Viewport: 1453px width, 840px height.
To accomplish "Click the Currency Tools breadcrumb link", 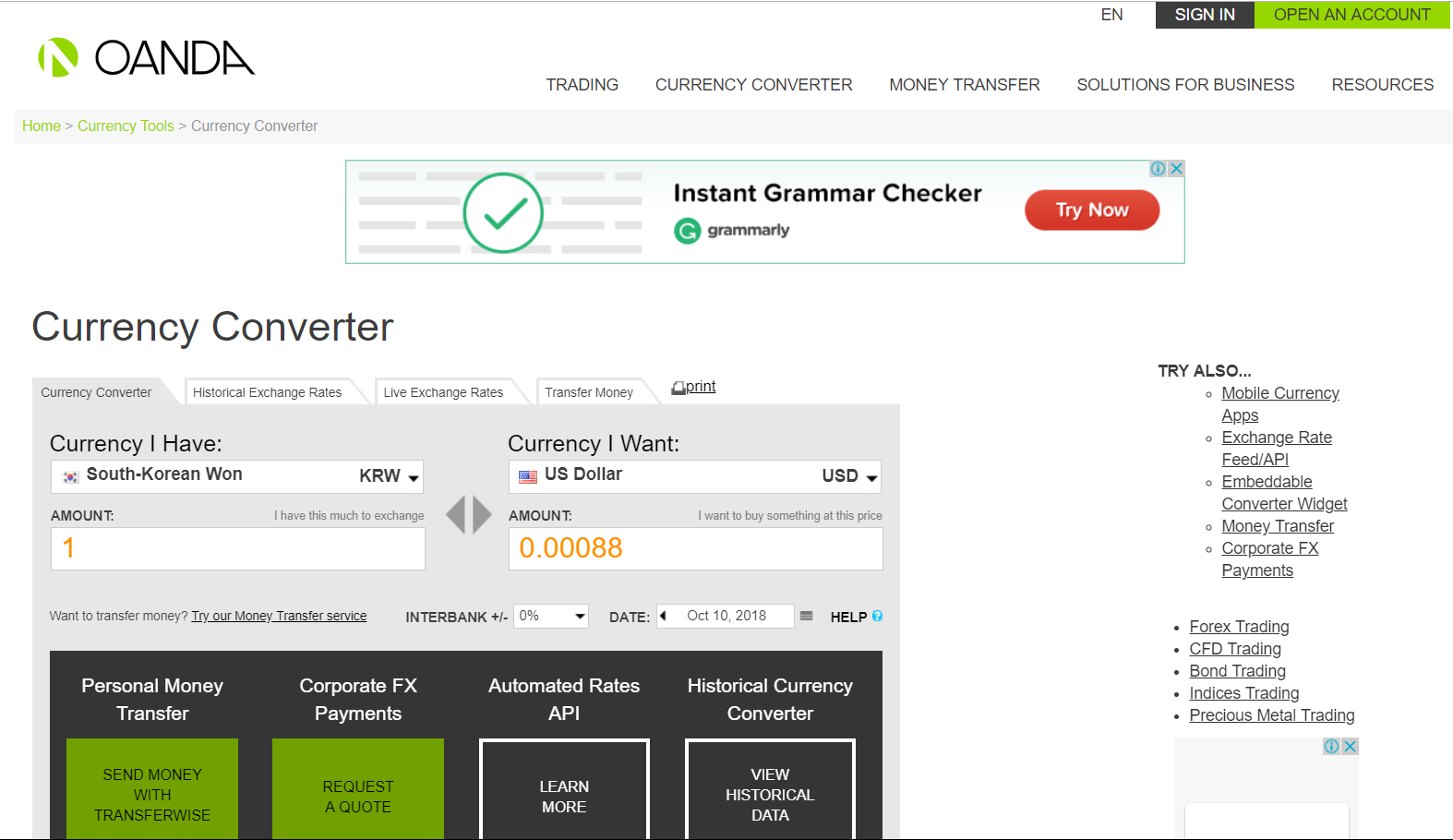I will coord(126,126).
